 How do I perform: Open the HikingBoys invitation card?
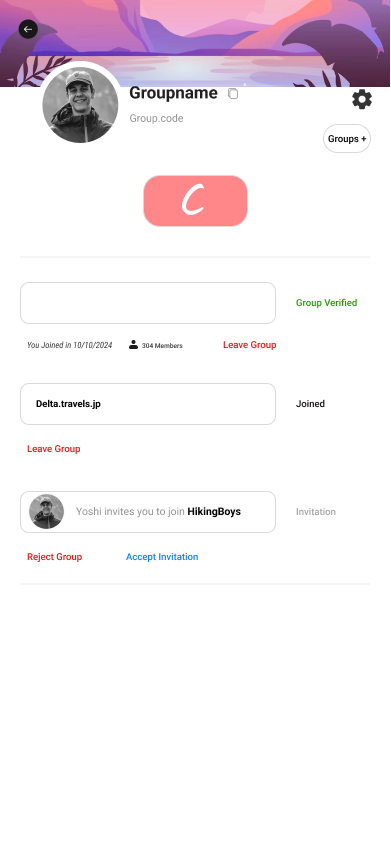[148, 512]
